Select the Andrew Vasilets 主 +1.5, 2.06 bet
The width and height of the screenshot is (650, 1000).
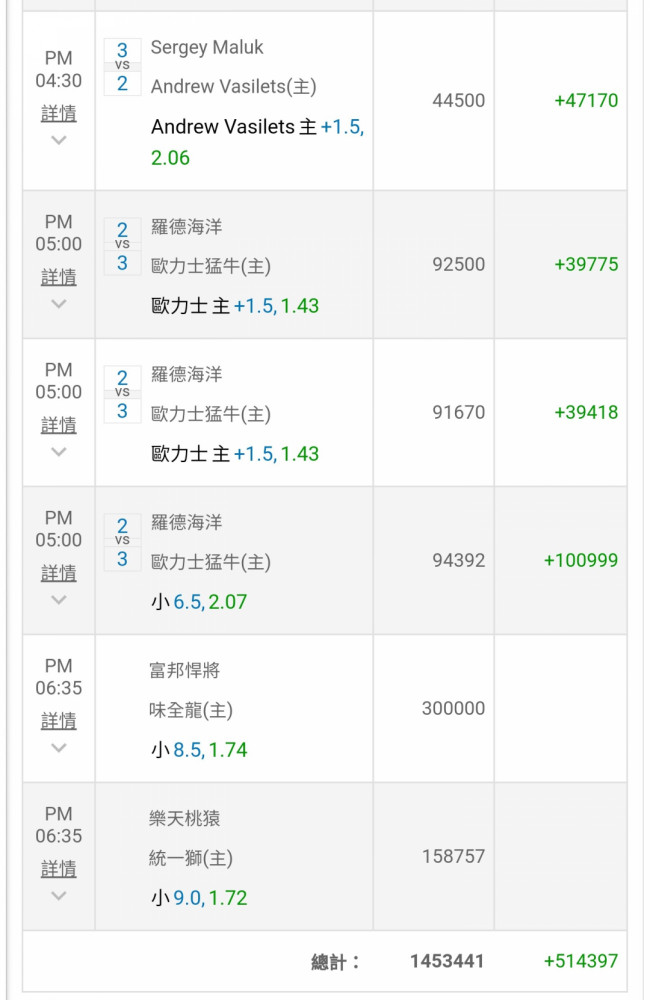[257, 142]
